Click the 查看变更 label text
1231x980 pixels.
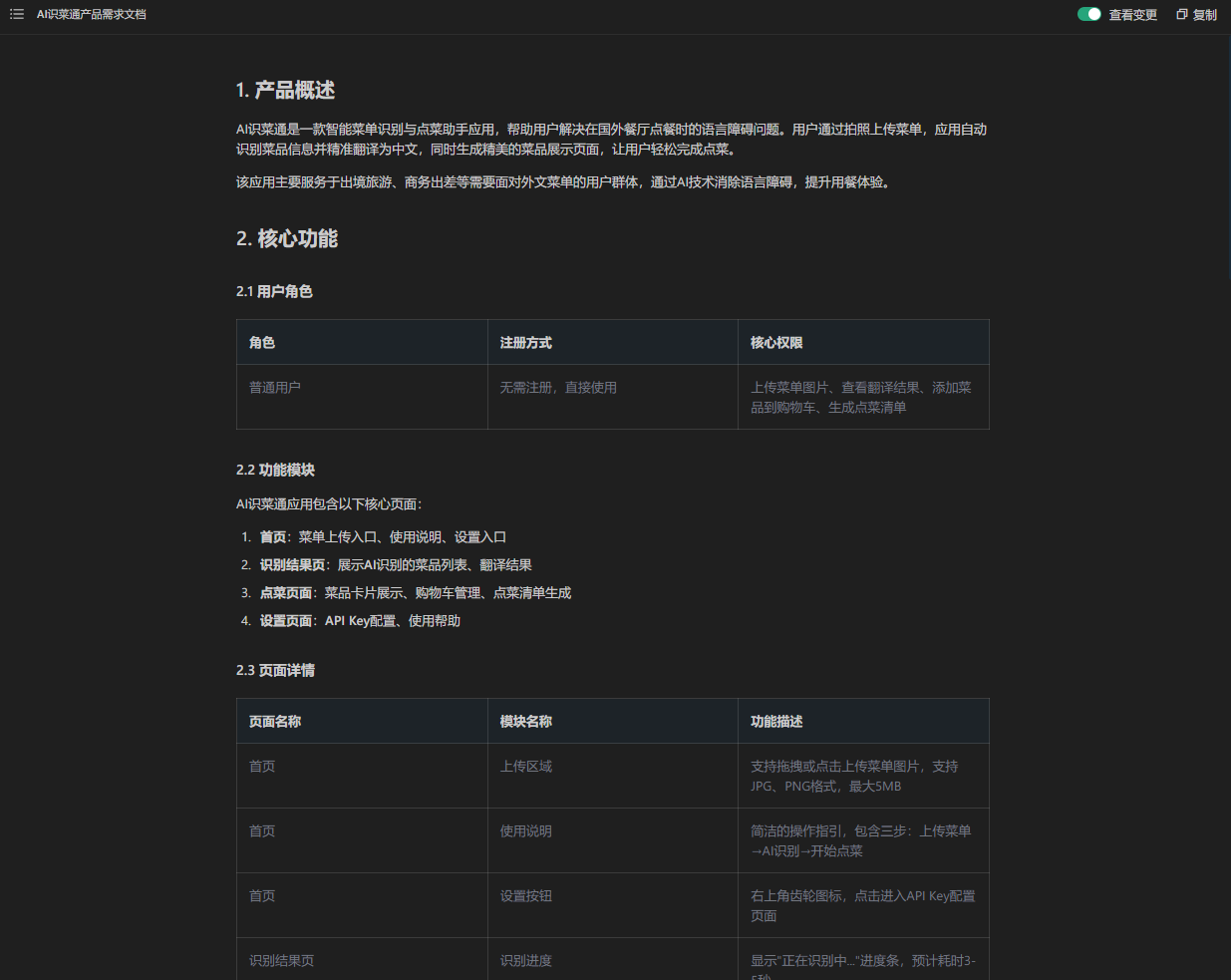click(1133, 15)
